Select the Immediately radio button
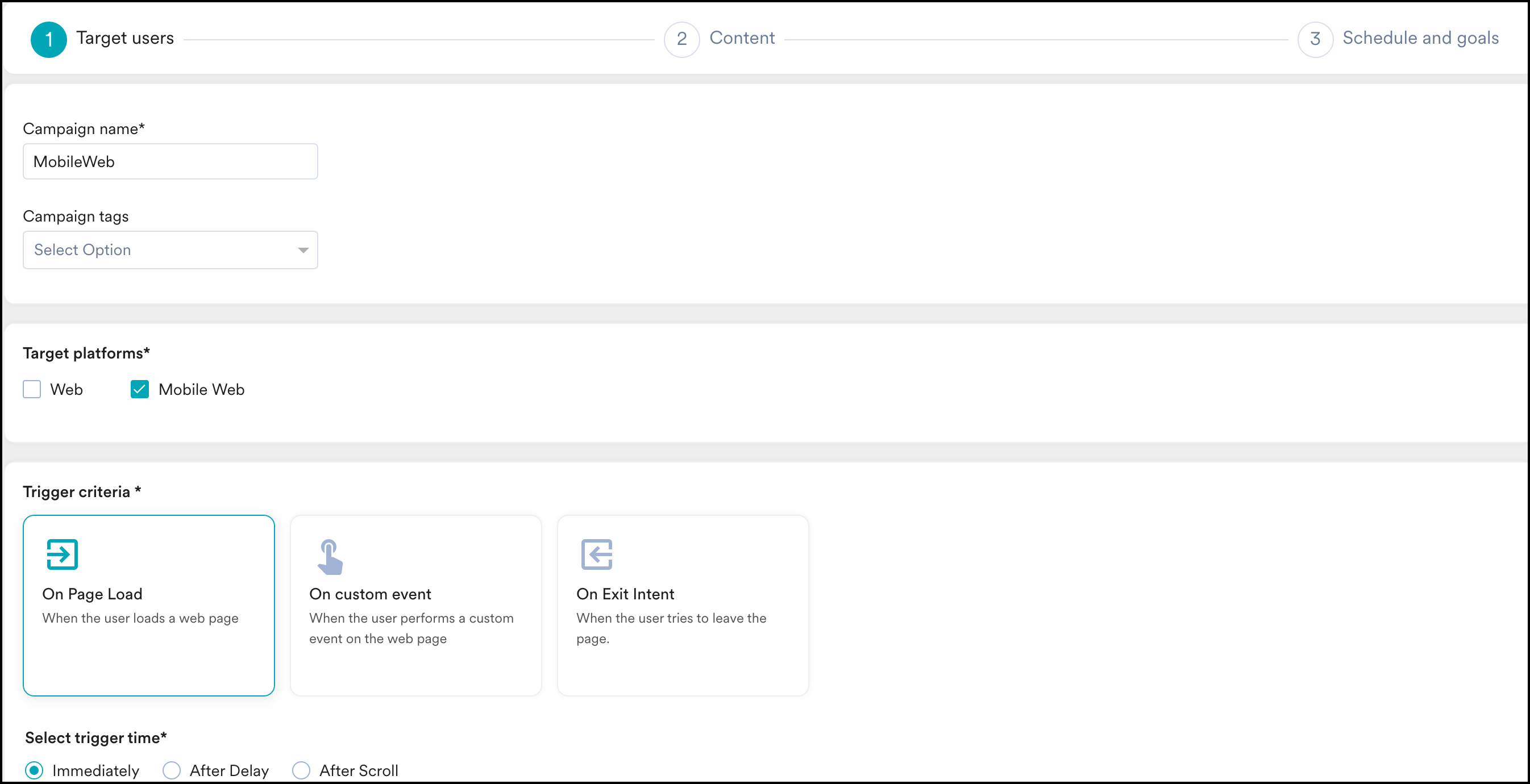Screen dimensions: 1530x784 click(35, 770)
